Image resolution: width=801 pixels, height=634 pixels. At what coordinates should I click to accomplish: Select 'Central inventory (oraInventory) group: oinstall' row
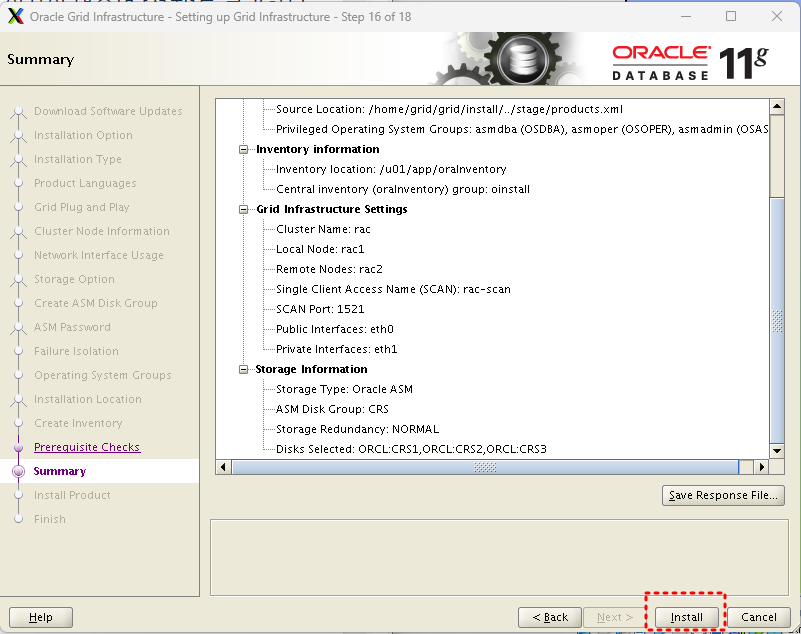403,189
